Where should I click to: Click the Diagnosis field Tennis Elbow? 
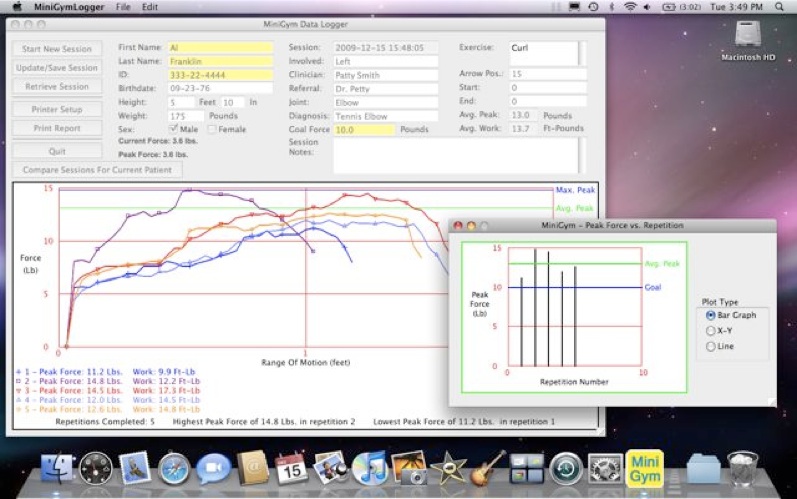pyautogui.click(x=386, y=116)
